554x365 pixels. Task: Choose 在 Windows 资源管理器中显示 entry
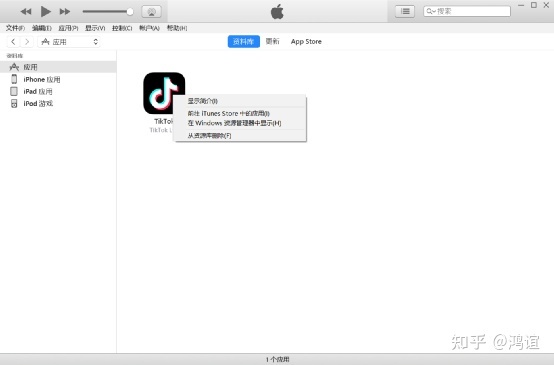click(x=240, y=123)
